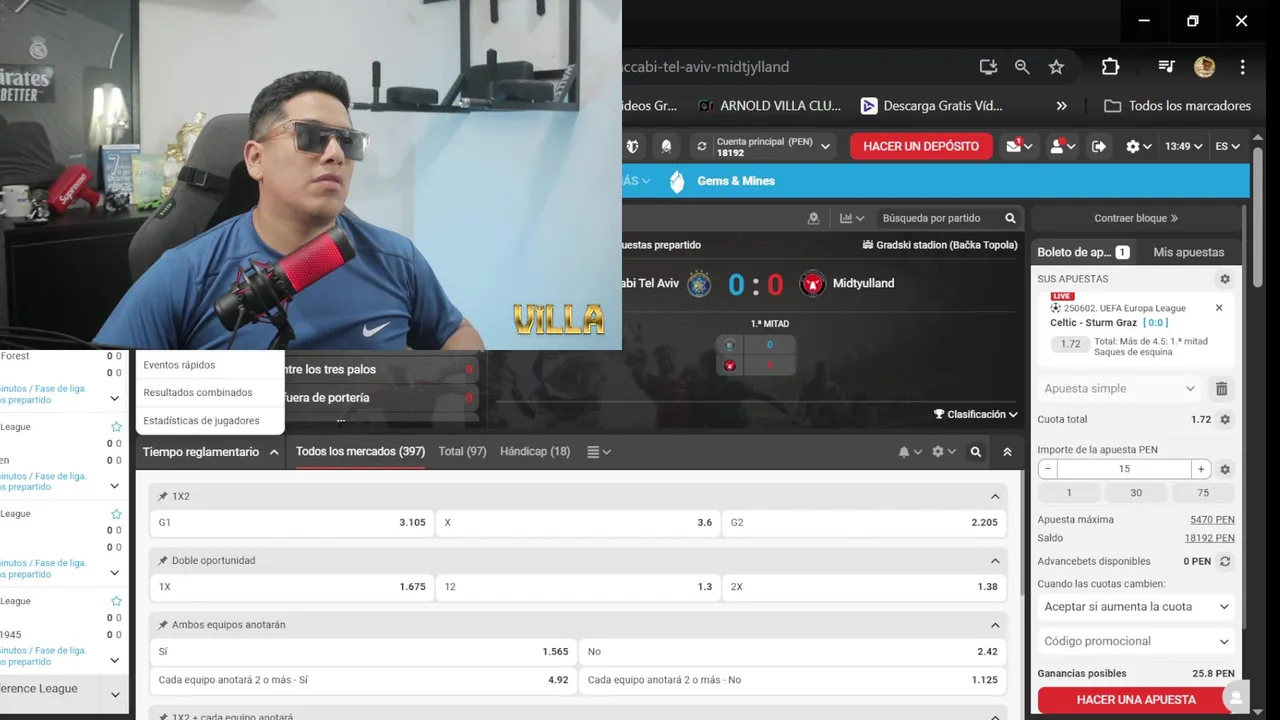Collapse the Tiempo reglamentario menu
Screen dimensions: 1280x720
pos(210,452)
